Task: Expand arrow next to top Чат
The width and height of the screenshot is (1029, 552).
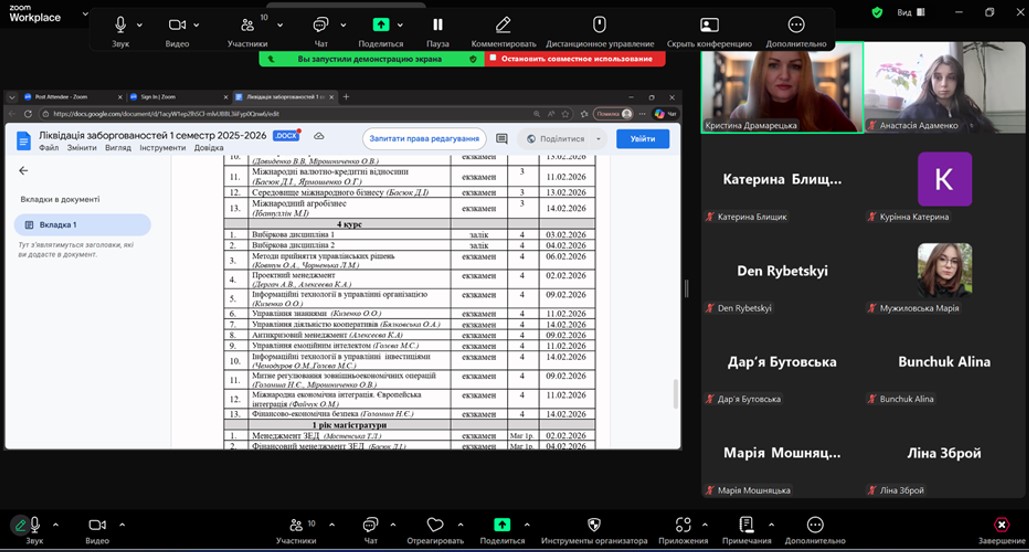Action: click(x=343, y=25)
